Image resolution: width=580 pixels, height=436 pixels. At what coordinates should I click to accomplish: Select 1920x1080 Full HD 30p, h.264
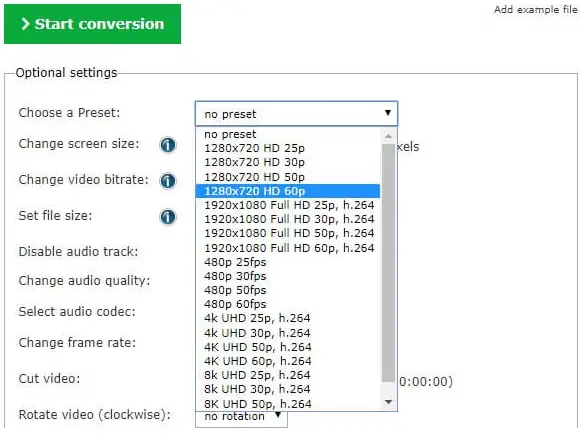(x=288, y=219)
